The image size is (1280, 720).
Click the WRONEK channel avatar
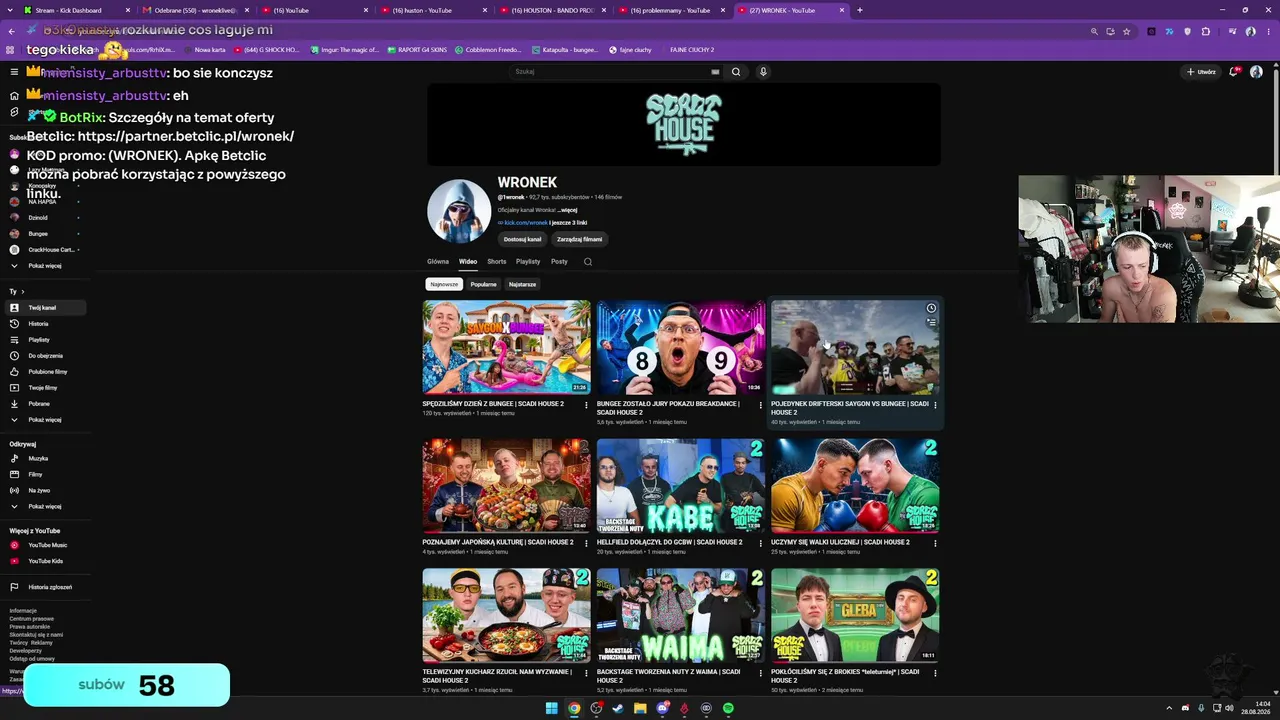pyautogui.click(x=459, y=211)
